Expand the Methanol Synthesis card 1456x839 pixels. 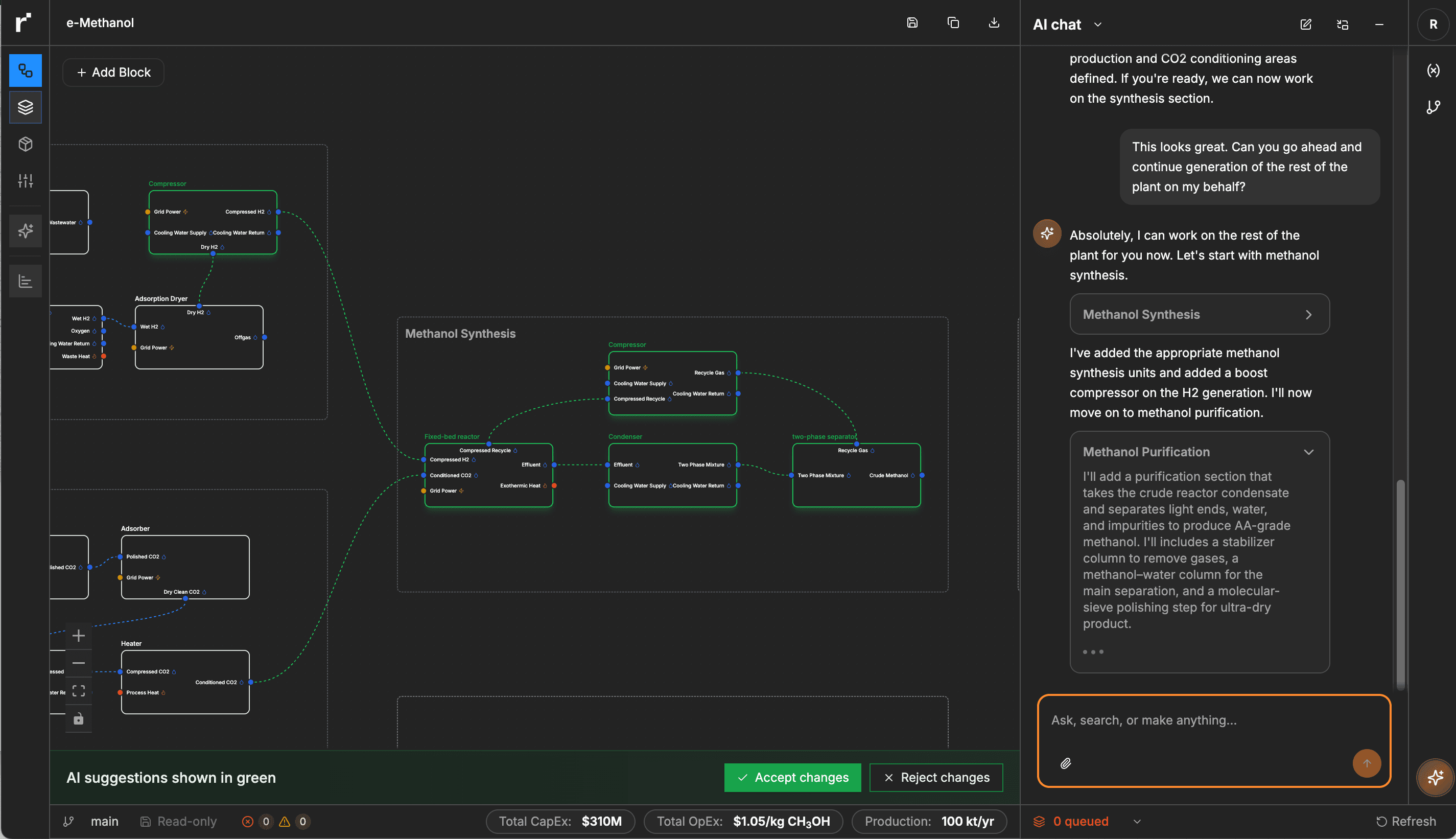point(1308,315)
